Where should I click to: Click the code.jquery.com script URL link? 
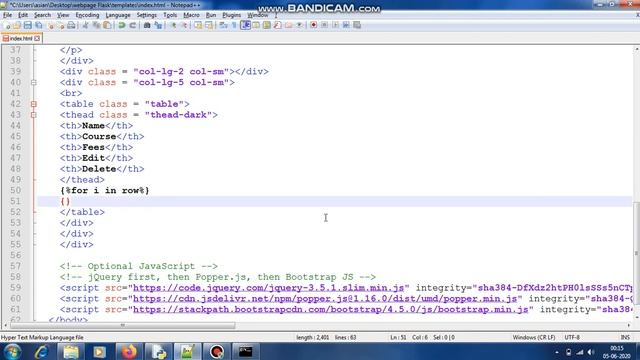coord(269,288)
